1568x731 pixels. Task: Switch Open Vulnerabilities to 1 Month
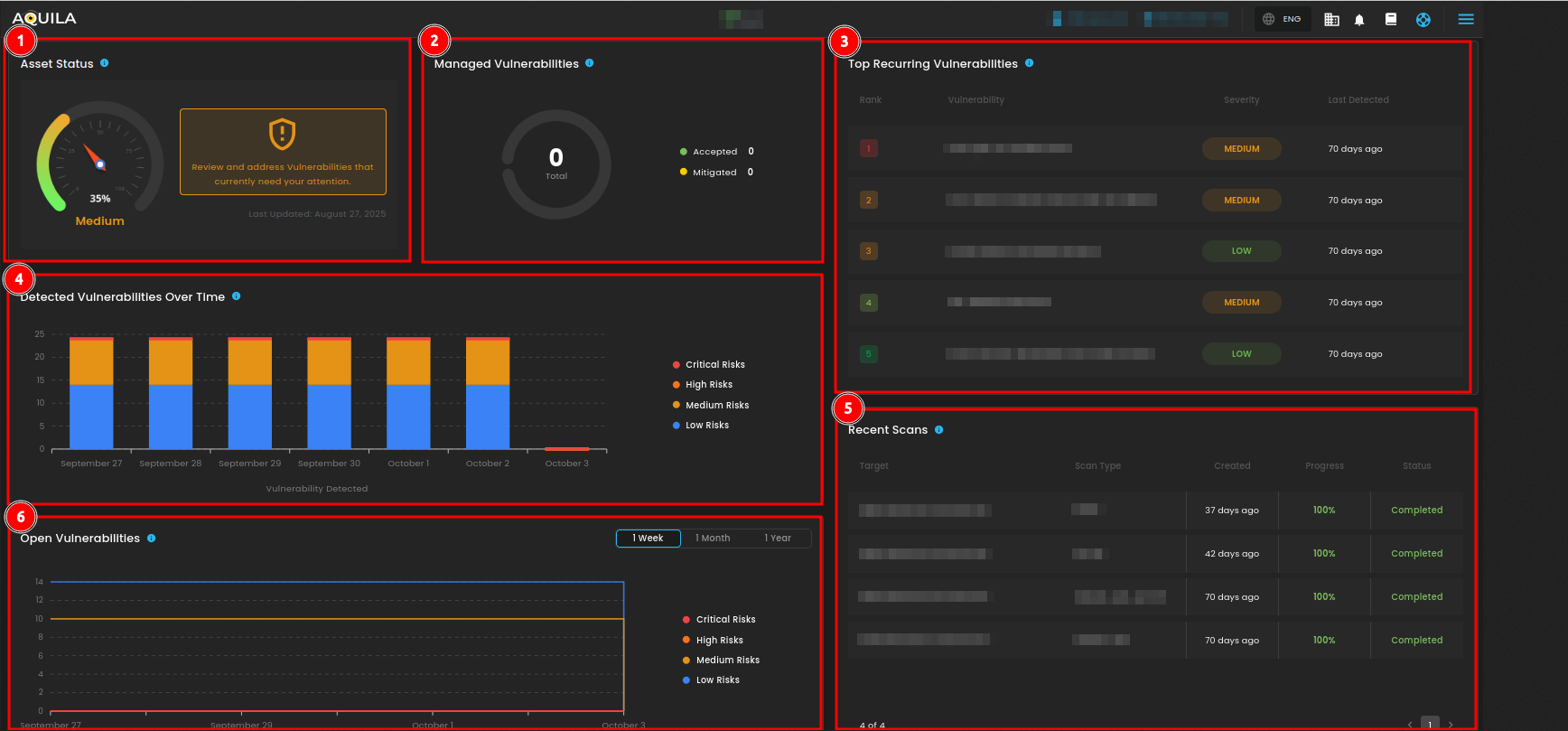tap(713, 539)
